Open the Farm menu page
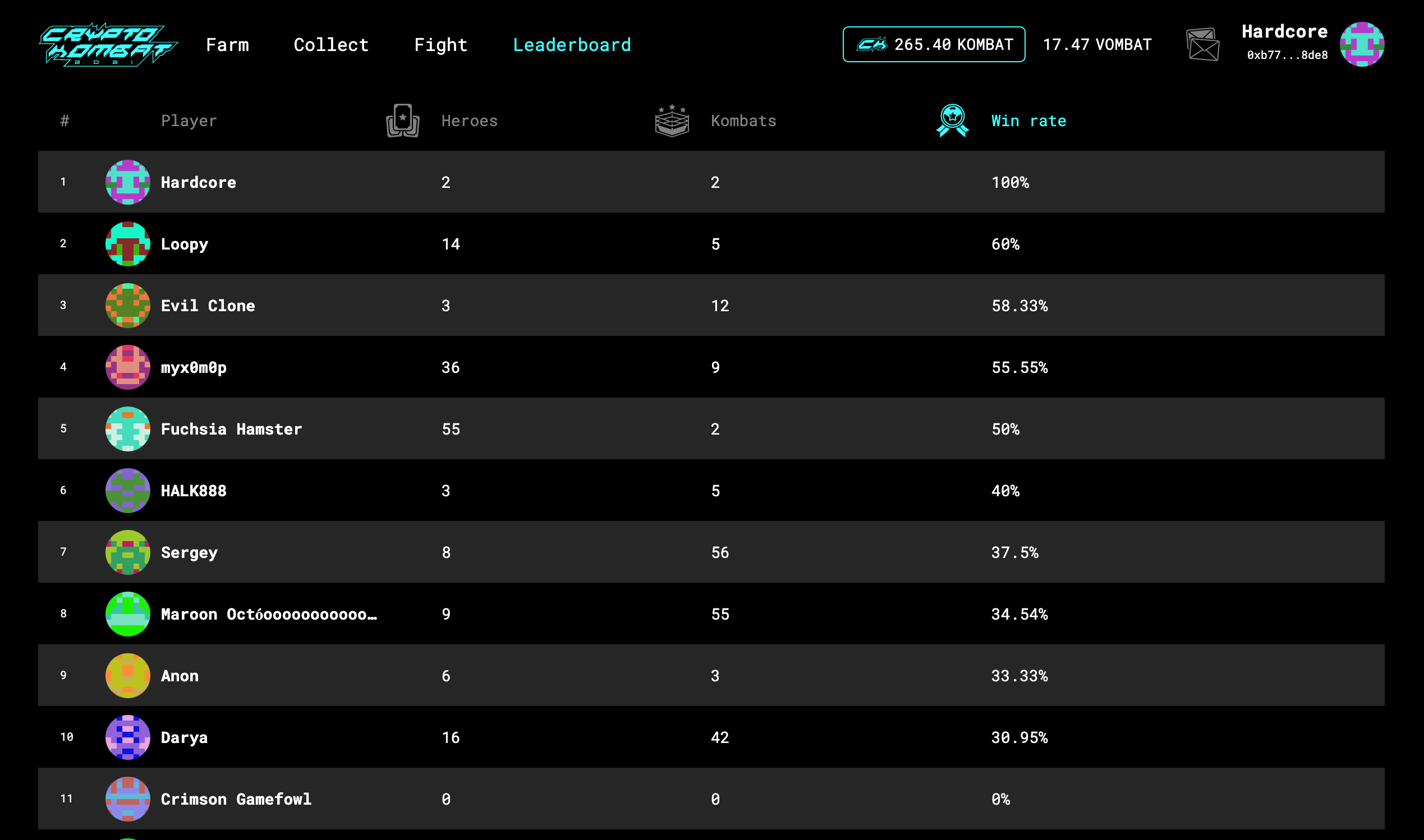 click(x=228, y=45)
